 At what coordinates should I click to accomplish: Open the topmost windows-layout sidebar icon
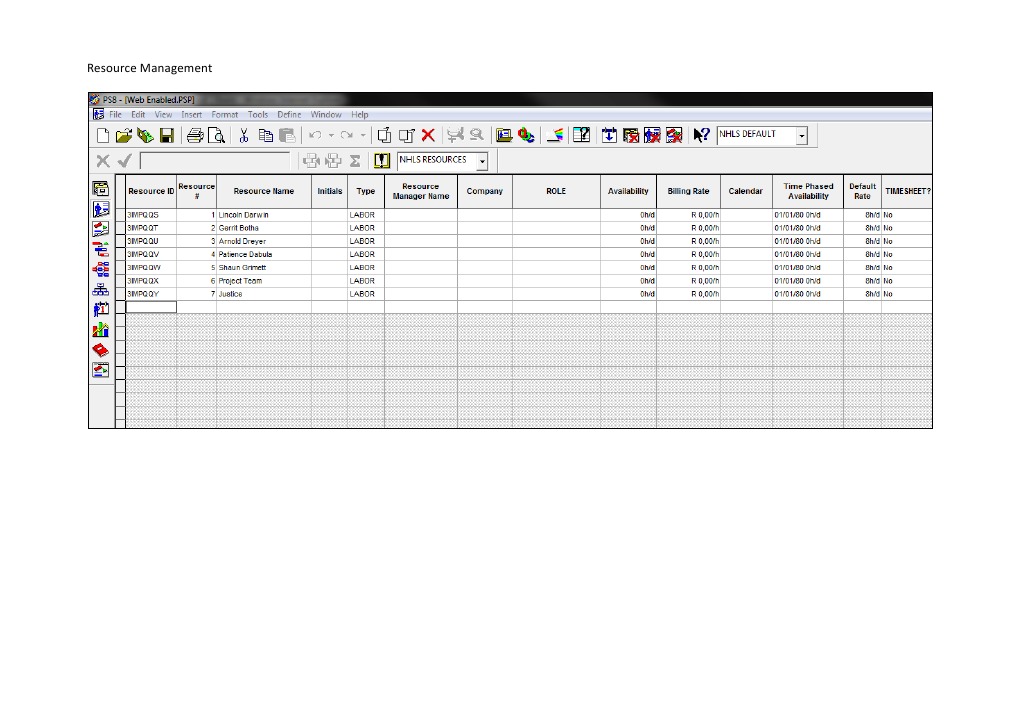coord(101,189)
